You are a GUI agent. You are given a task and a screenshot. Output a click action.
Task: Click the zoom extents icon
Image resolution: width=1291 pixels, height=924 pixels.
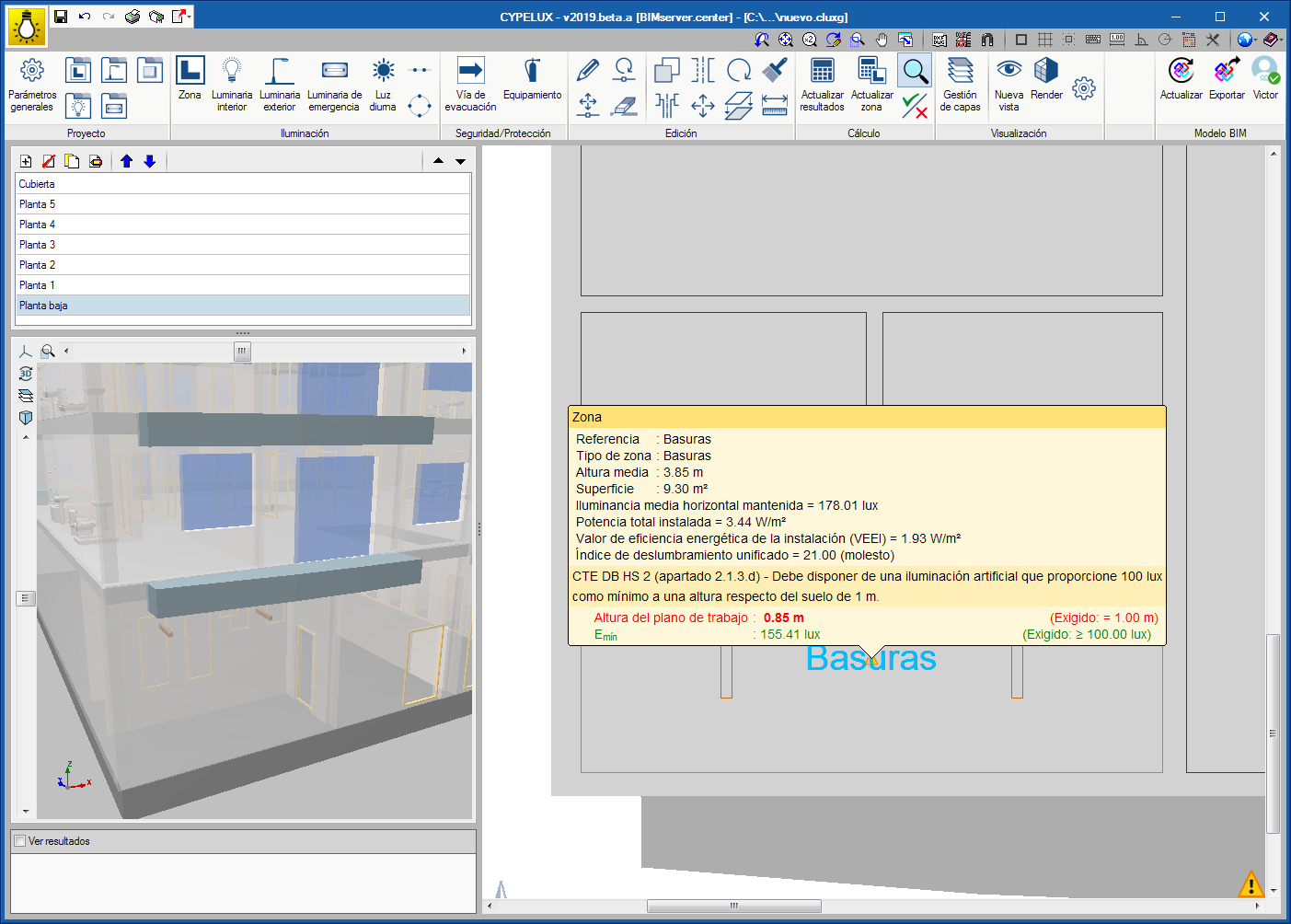pos(785,40)
